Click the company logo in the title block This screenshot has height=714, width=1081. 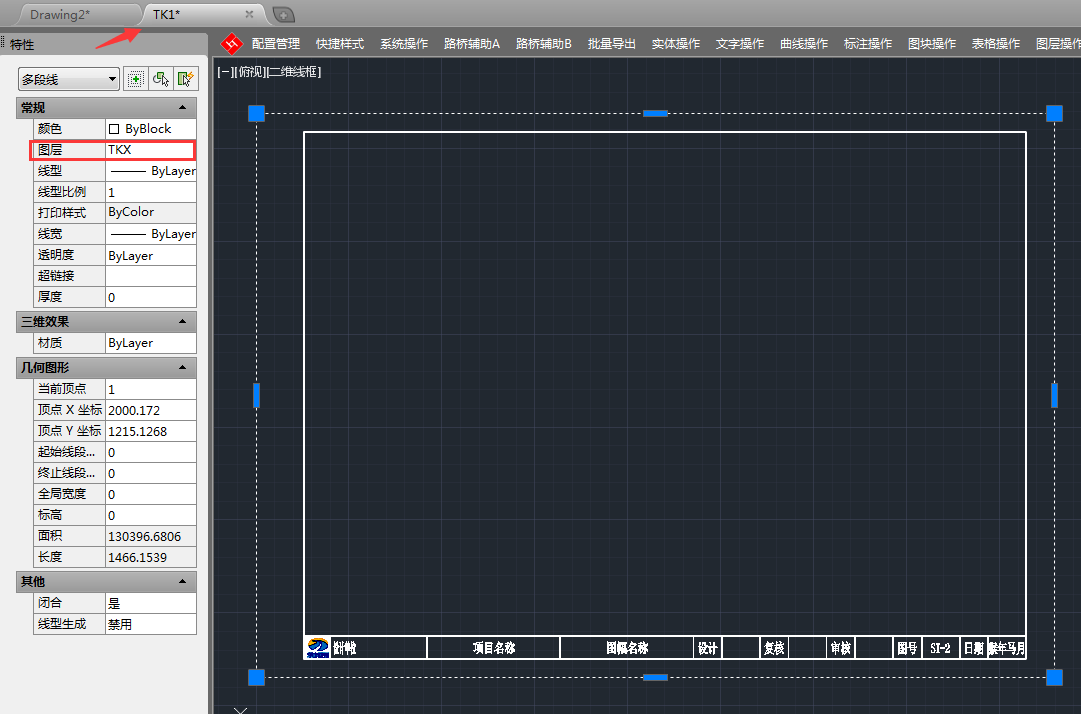(x=318, y=648)
